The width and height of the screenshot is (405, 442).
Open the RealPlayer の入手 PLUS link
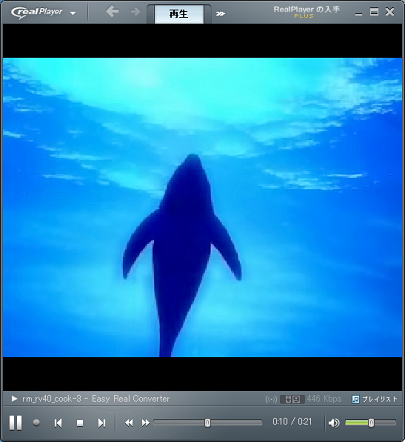tap(306, 12)
